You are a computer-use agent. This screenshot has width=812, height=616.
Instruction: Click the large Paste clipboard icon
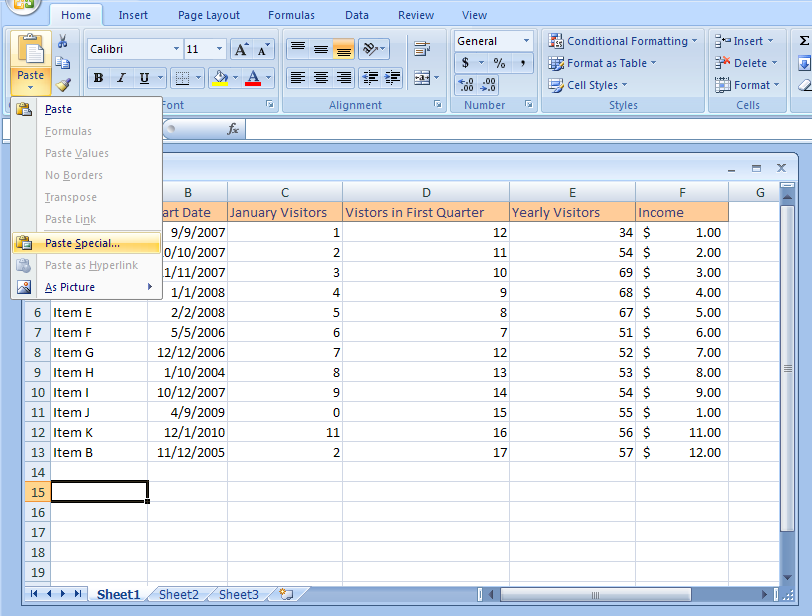coord(31,50)
